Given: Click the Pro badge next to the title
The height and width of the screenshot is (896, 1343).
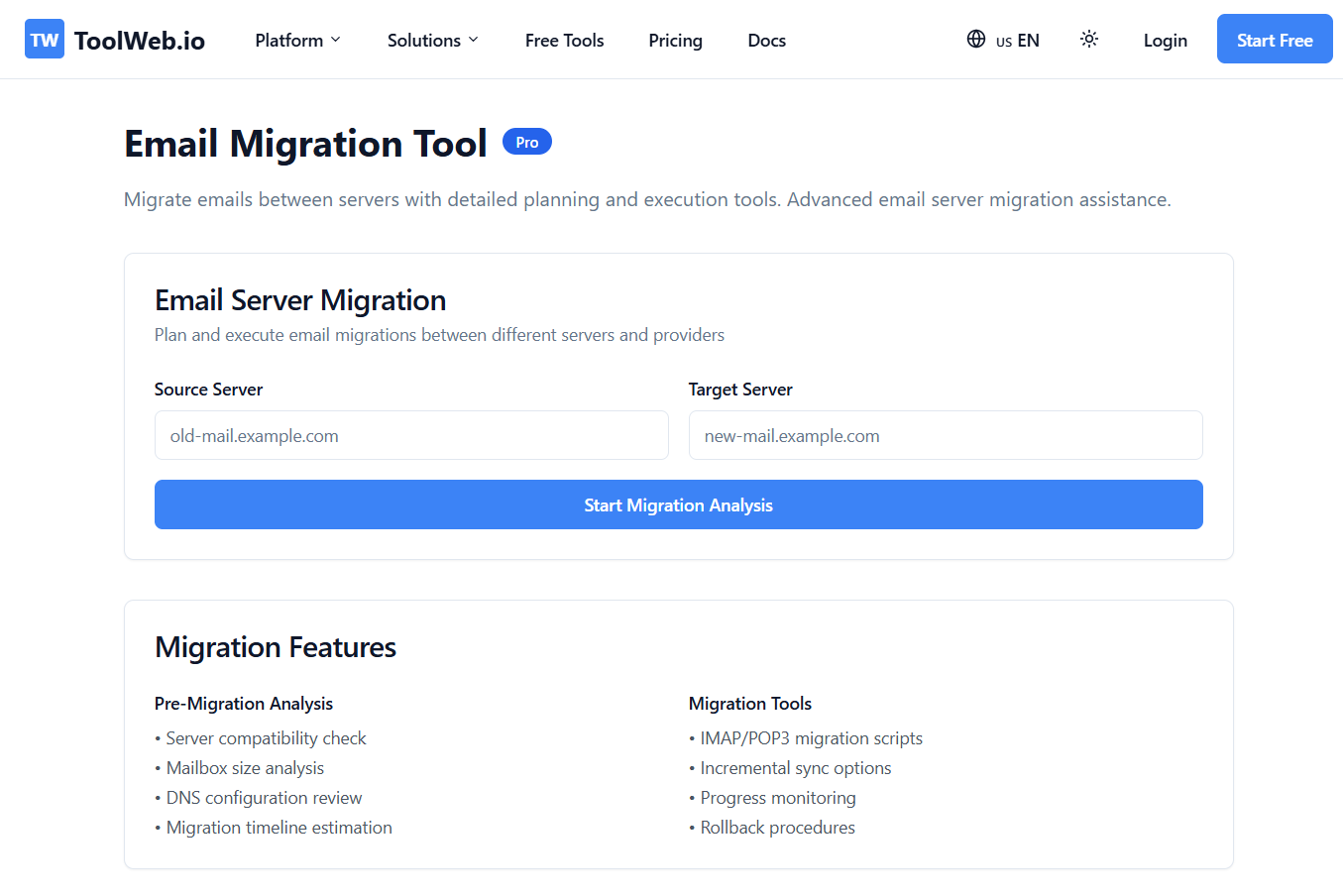Looking at the screenshot, I should [526, 142].
